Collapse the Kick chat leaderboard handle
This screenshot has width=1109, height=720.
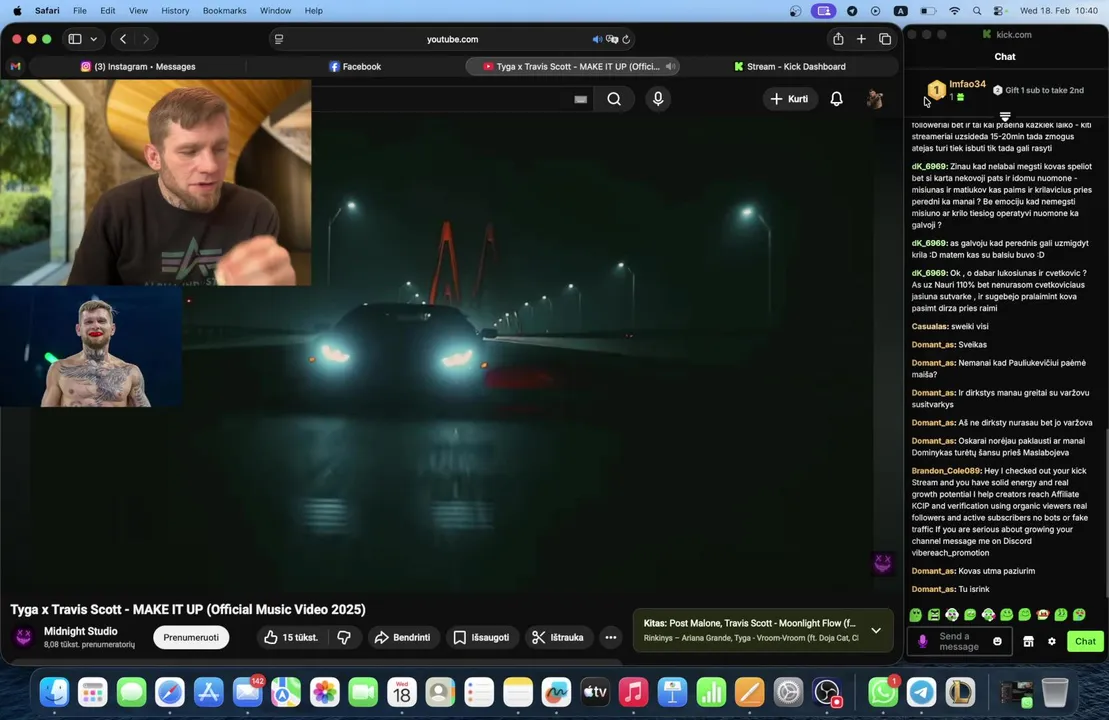pos(1004,115)
